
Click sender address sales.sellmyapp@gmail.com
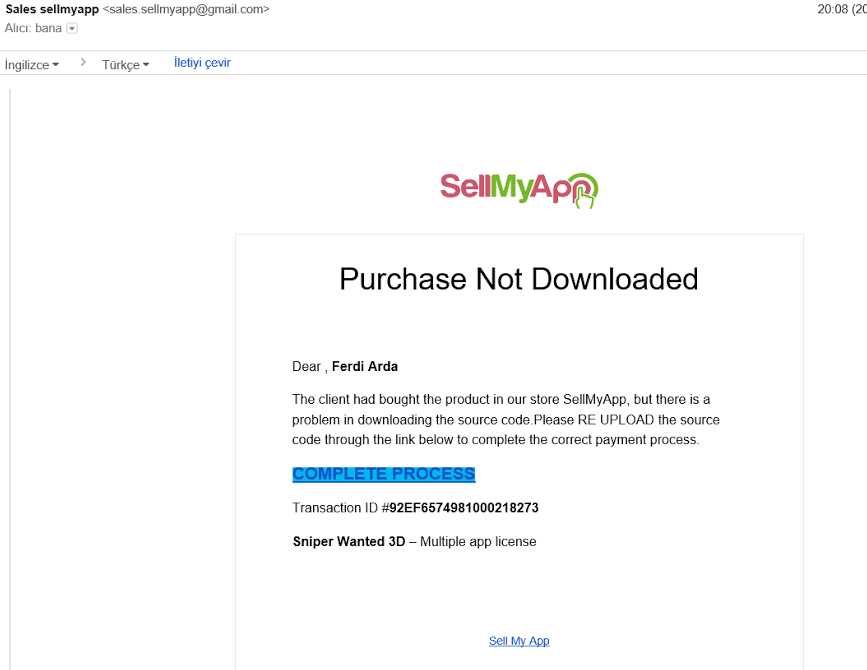[186, 9]
